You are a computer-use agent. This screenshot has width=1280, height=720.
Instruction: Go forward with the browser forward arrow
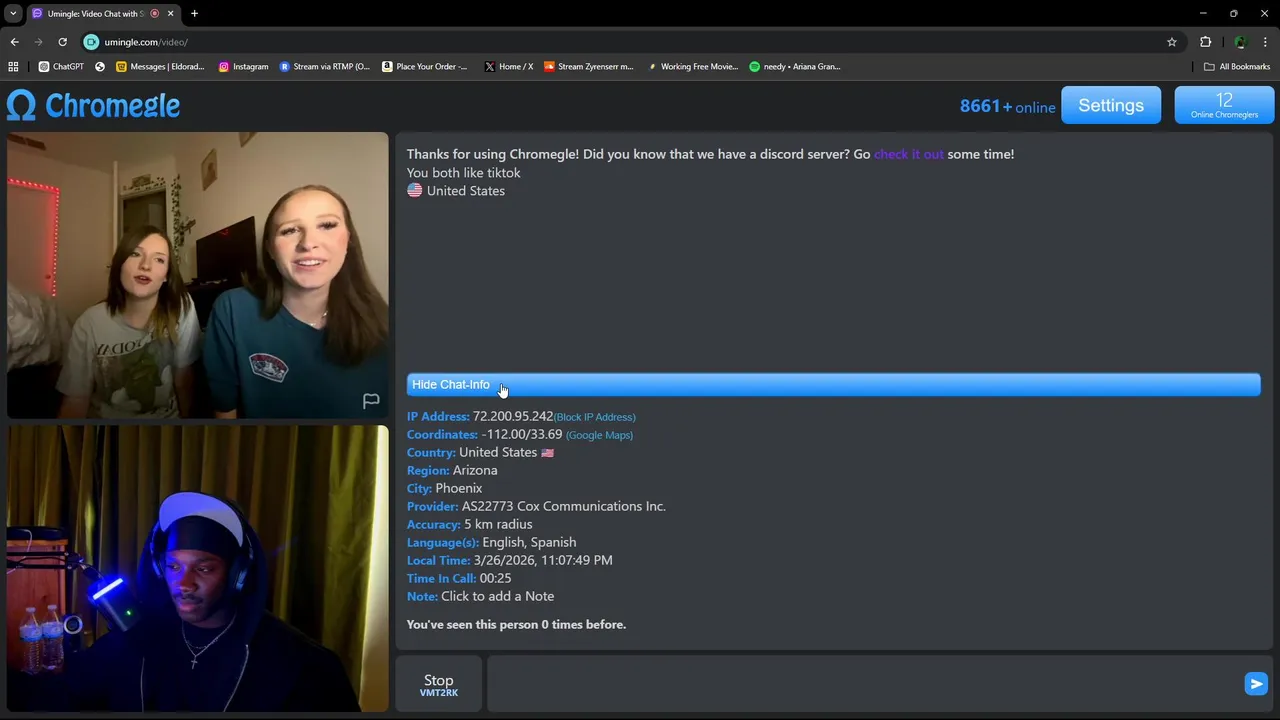pos(38,42)
